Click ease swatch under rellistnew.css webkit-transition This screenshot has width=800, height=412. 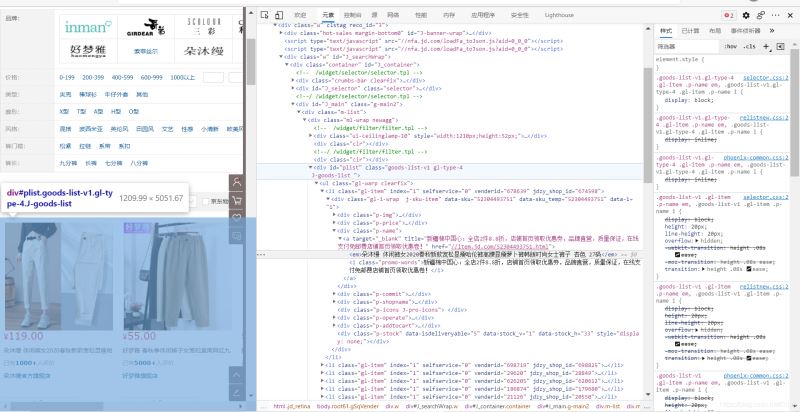(678, 344)
